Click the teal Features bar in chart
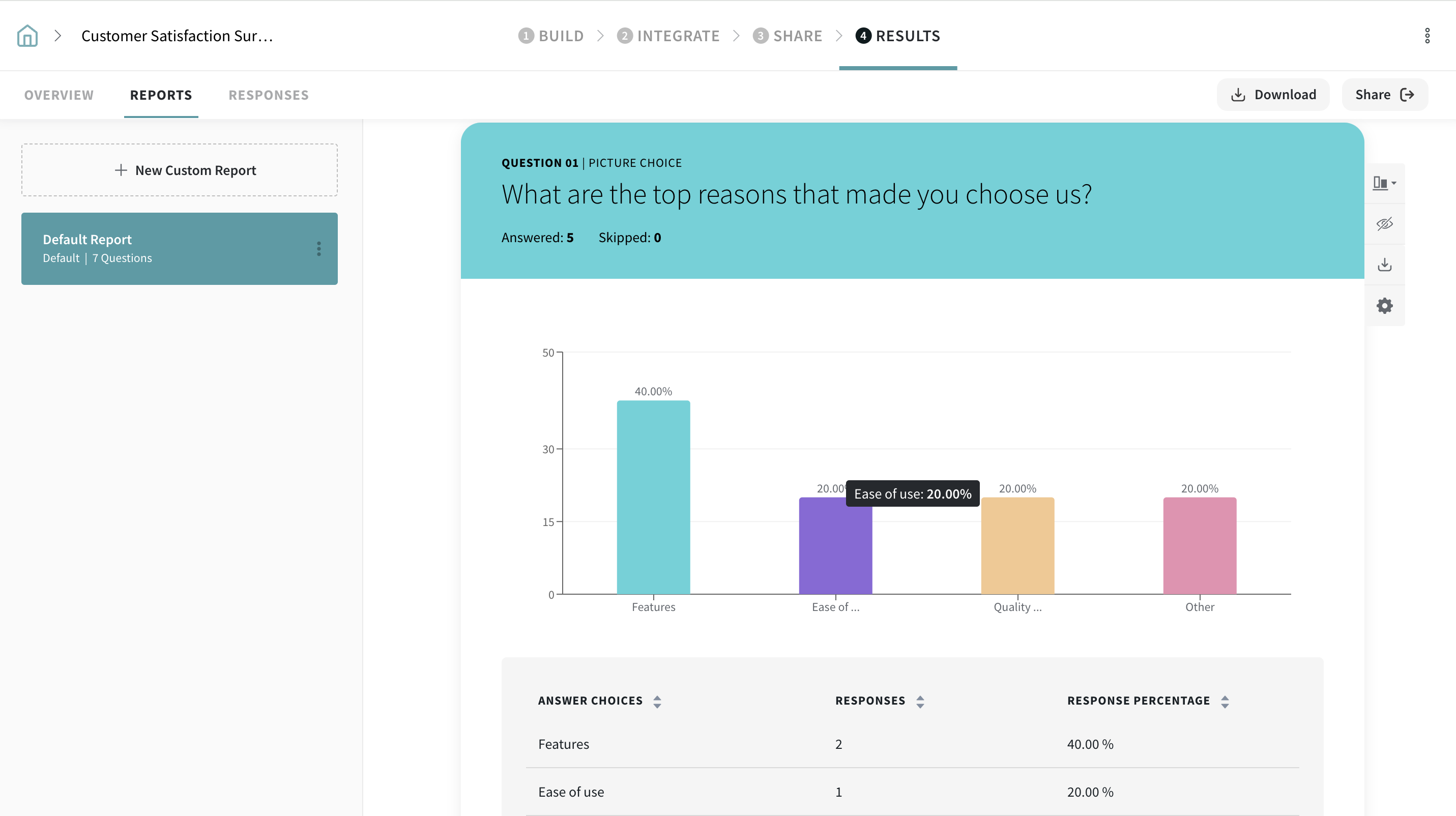 click(653, 498)
